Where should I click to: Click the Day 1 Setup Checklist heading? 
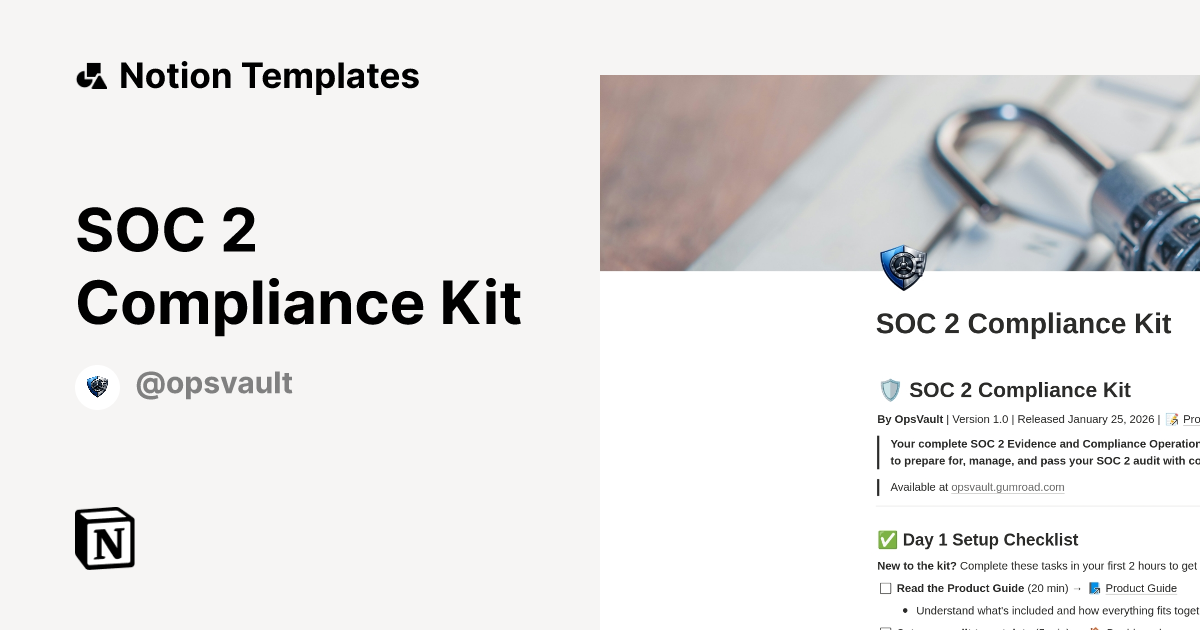click(x=990, y=540)
